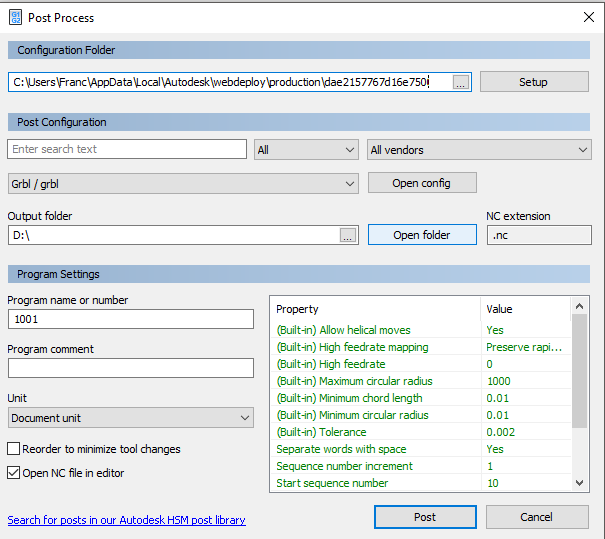Open the Document unit dropdown

[x=131, y=418]
